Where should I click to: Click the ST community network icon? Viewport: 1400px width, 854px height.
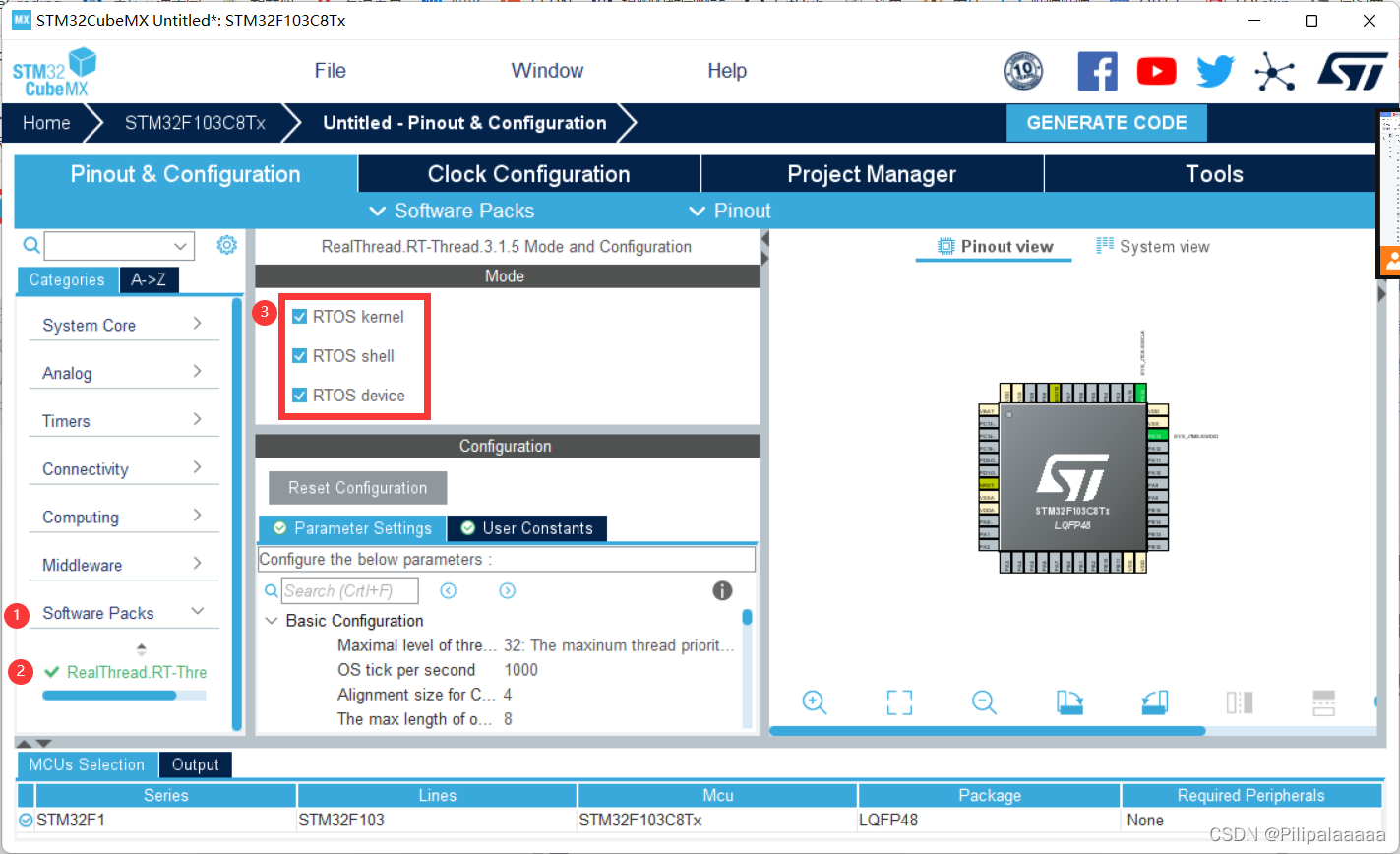pos(1275,71)
